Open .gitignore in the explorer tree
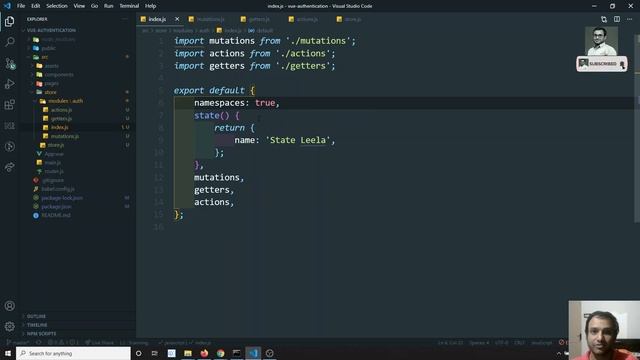Screen dimensions: 640x360 coord(53,180)
